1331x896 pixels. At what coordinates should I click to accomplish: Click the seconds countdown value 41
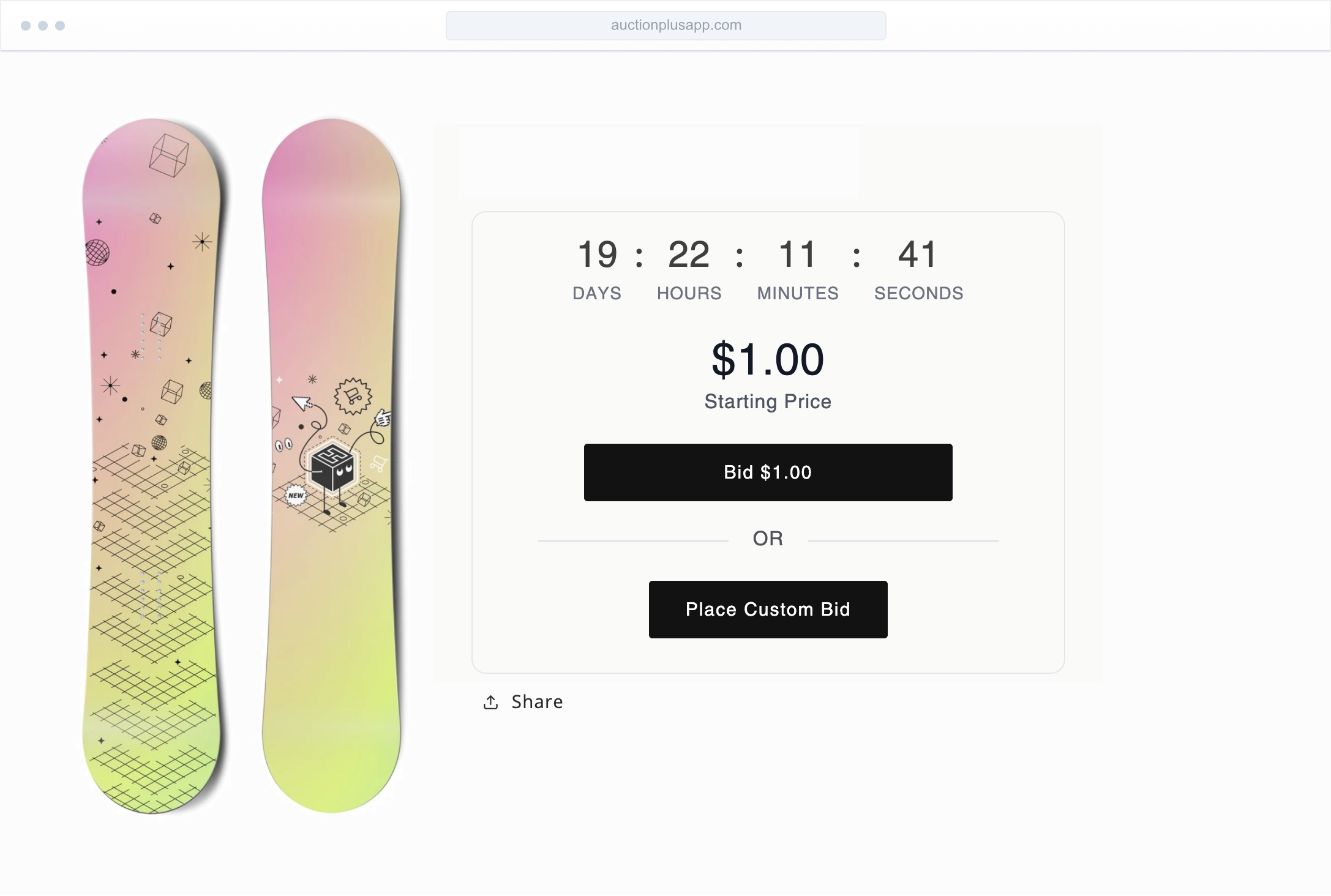click(918, 255)
